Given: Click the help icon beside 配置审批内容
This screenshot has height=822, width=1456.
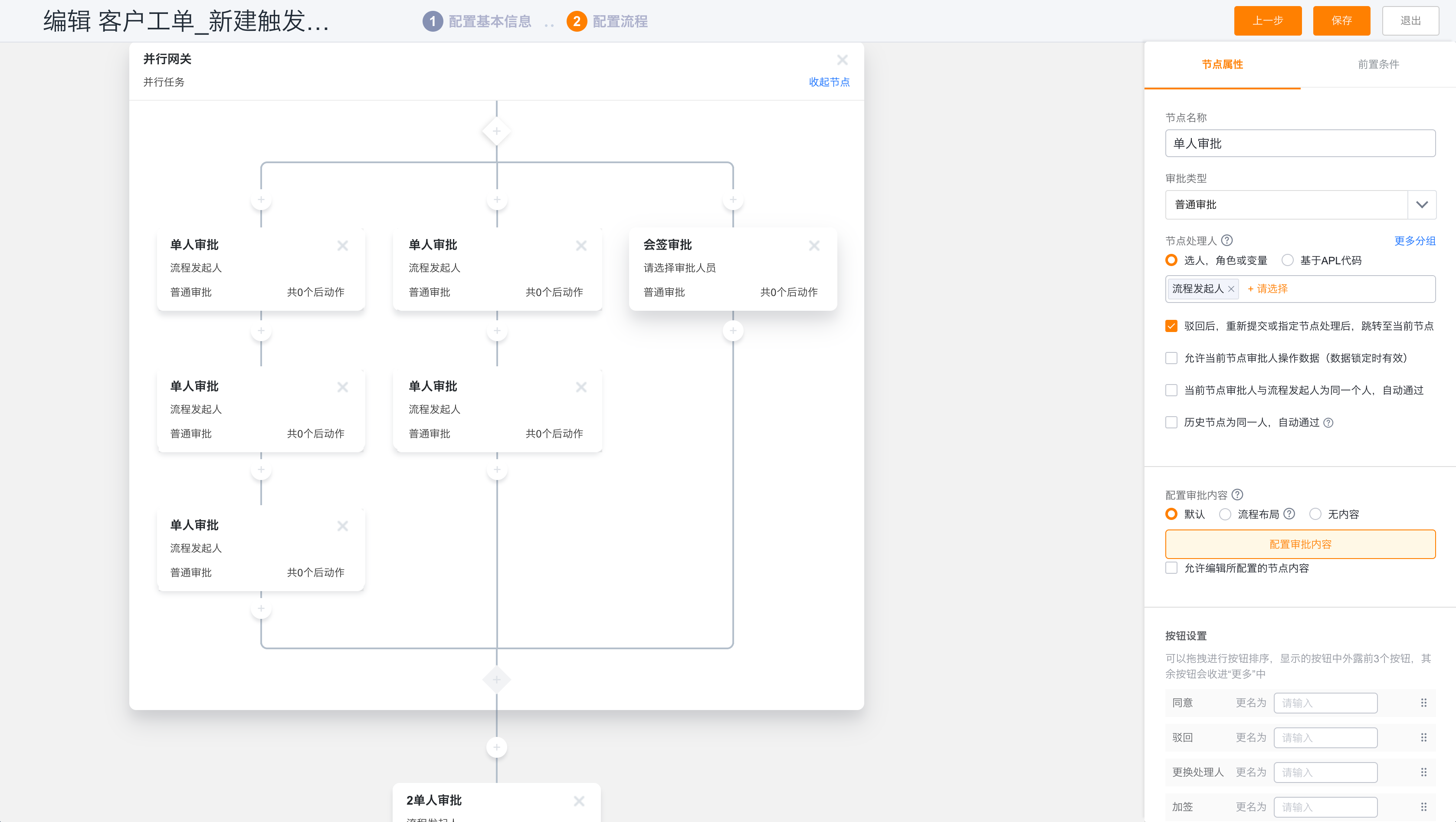Looking at the screenshot, I should pos(1238,495).
